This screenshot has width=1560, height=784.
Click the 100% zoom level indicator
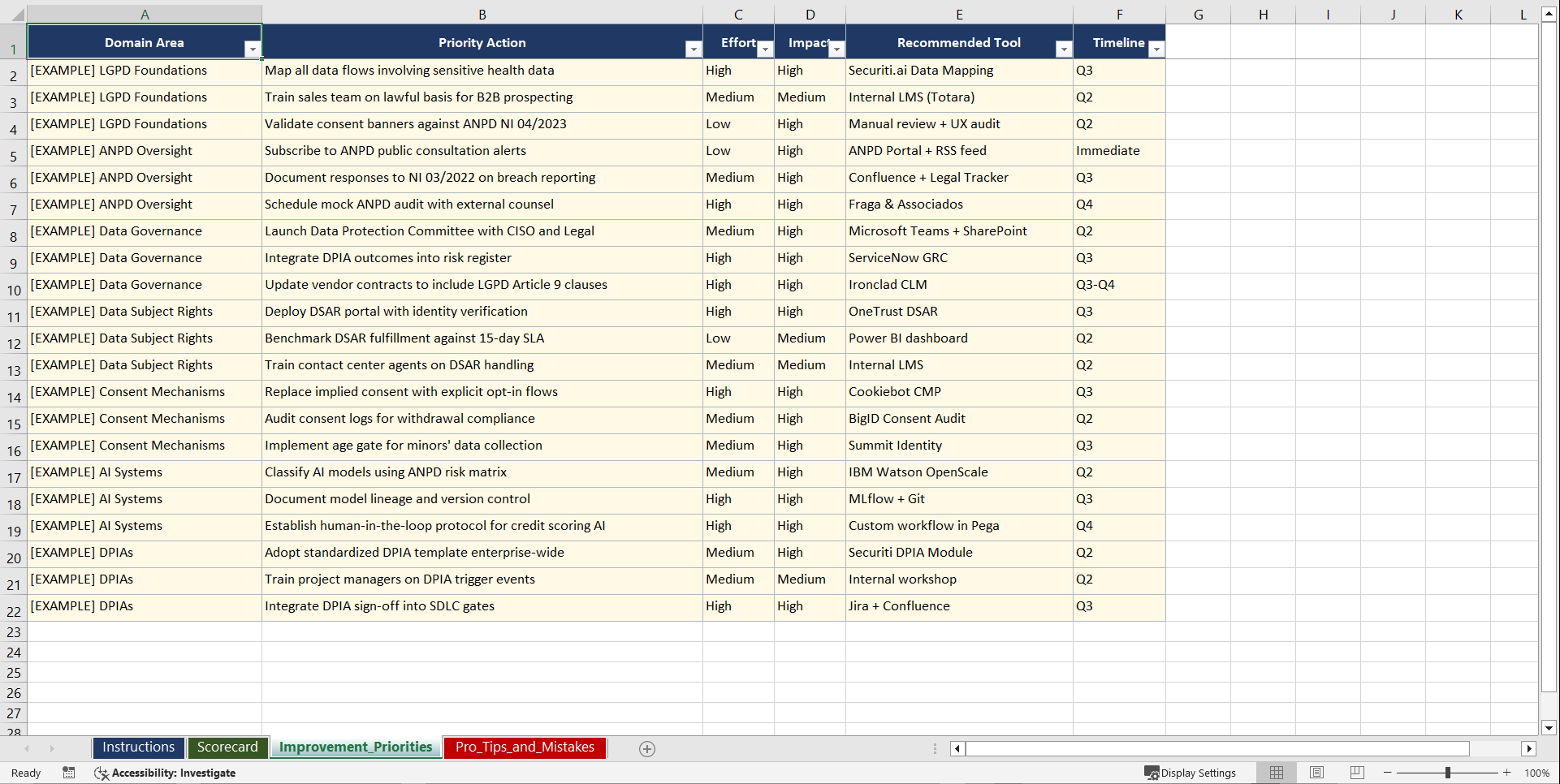coord(1539,773)
